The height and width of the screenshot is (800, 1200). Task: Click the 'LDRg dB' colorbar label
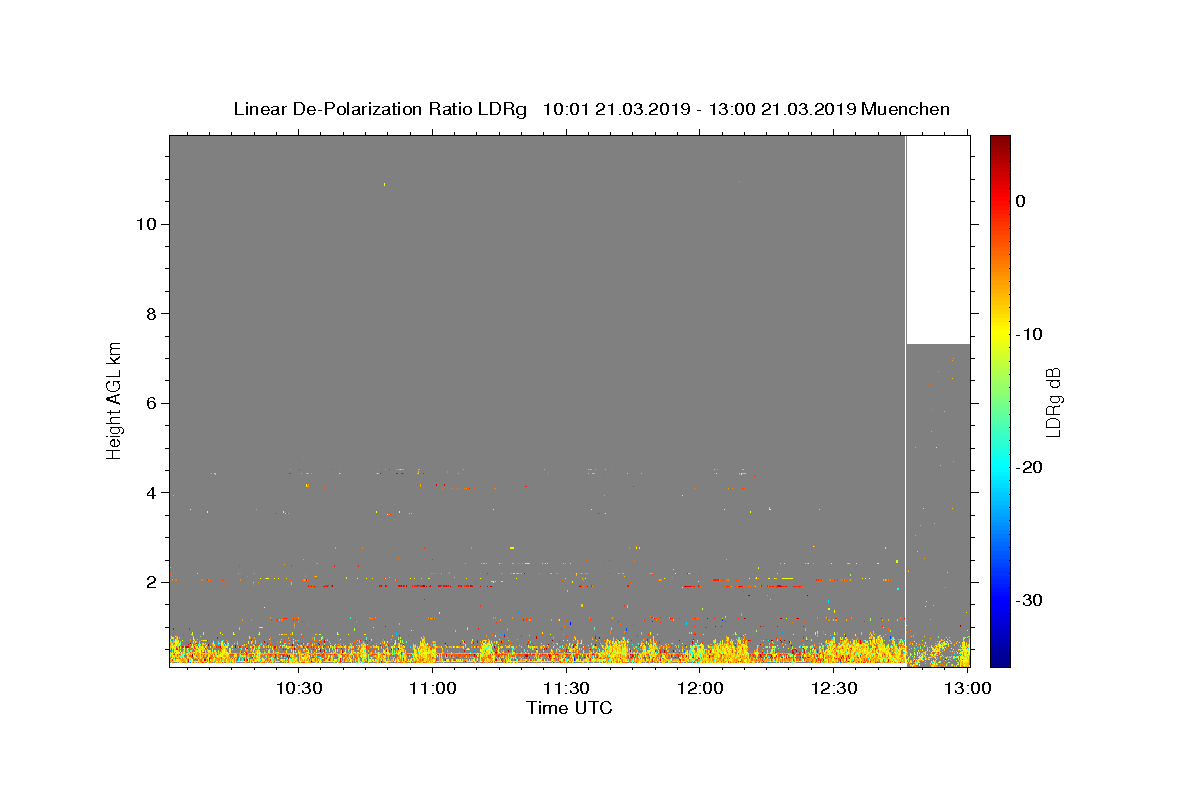pos(1052,402)
